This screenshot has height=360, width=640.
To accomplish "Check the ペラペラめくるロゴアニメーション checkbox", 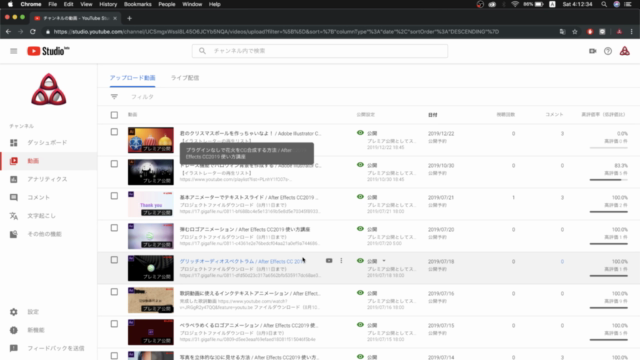I will pyautogui.click(x=114, y=324).
